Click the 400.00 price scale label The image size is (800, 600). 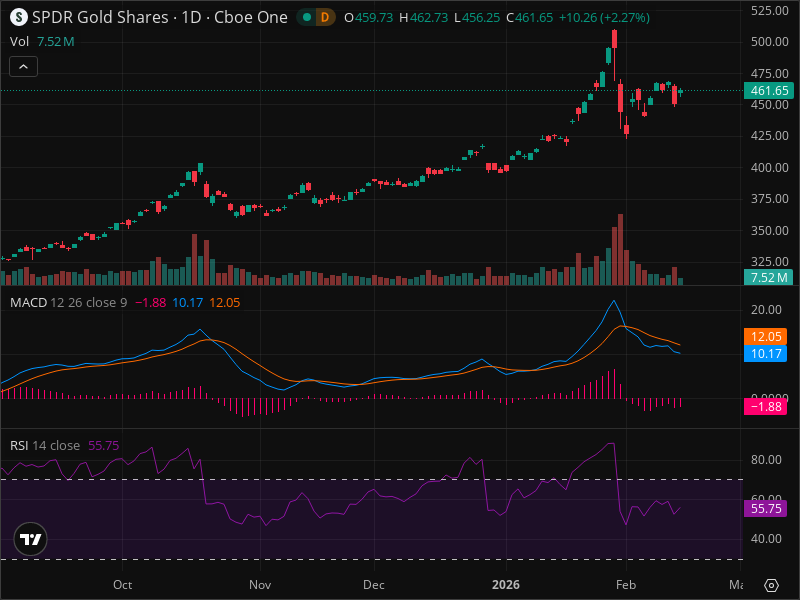pyautogui.click(x=770, y=167)
